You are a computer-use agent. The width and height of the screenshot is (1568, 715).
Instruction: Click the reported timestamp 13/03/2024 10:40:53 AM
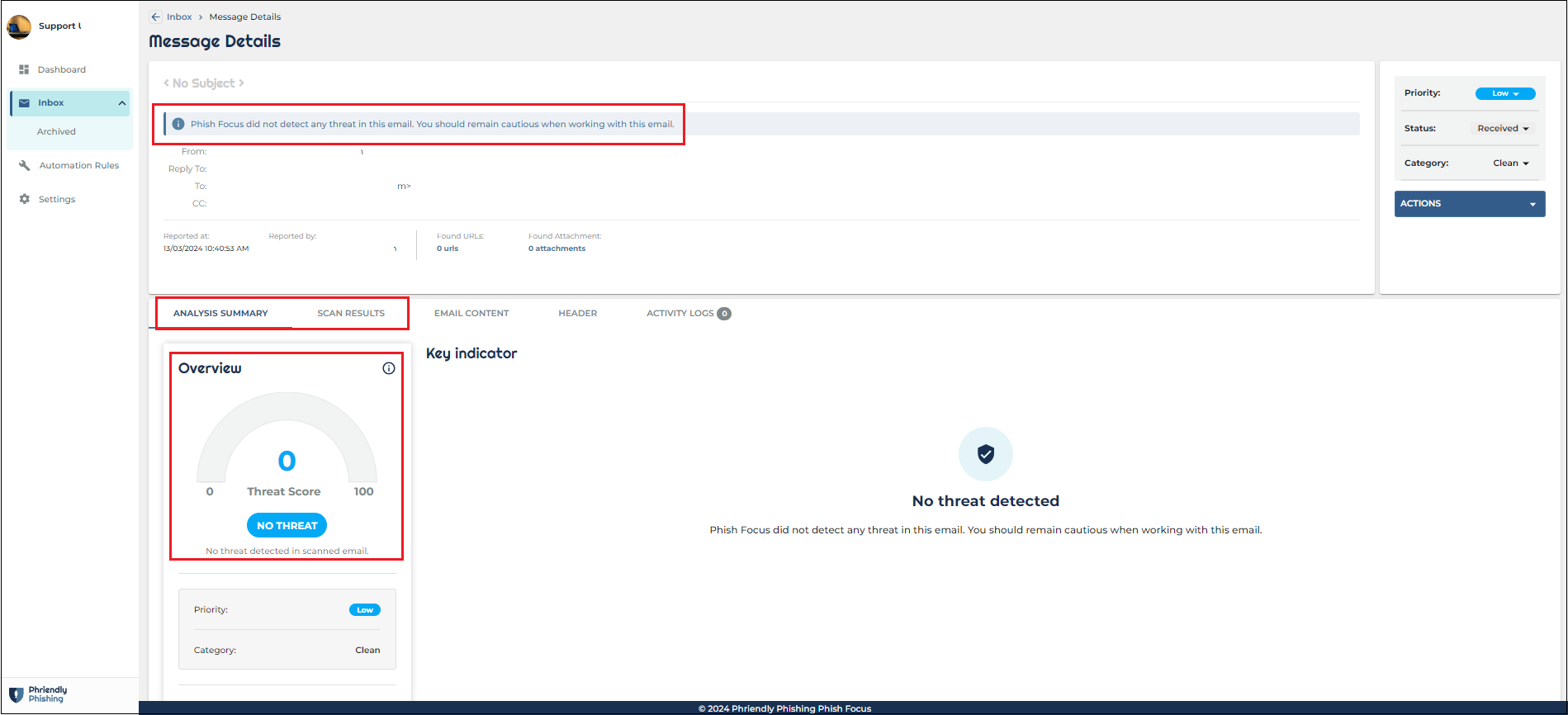(206, 249)
